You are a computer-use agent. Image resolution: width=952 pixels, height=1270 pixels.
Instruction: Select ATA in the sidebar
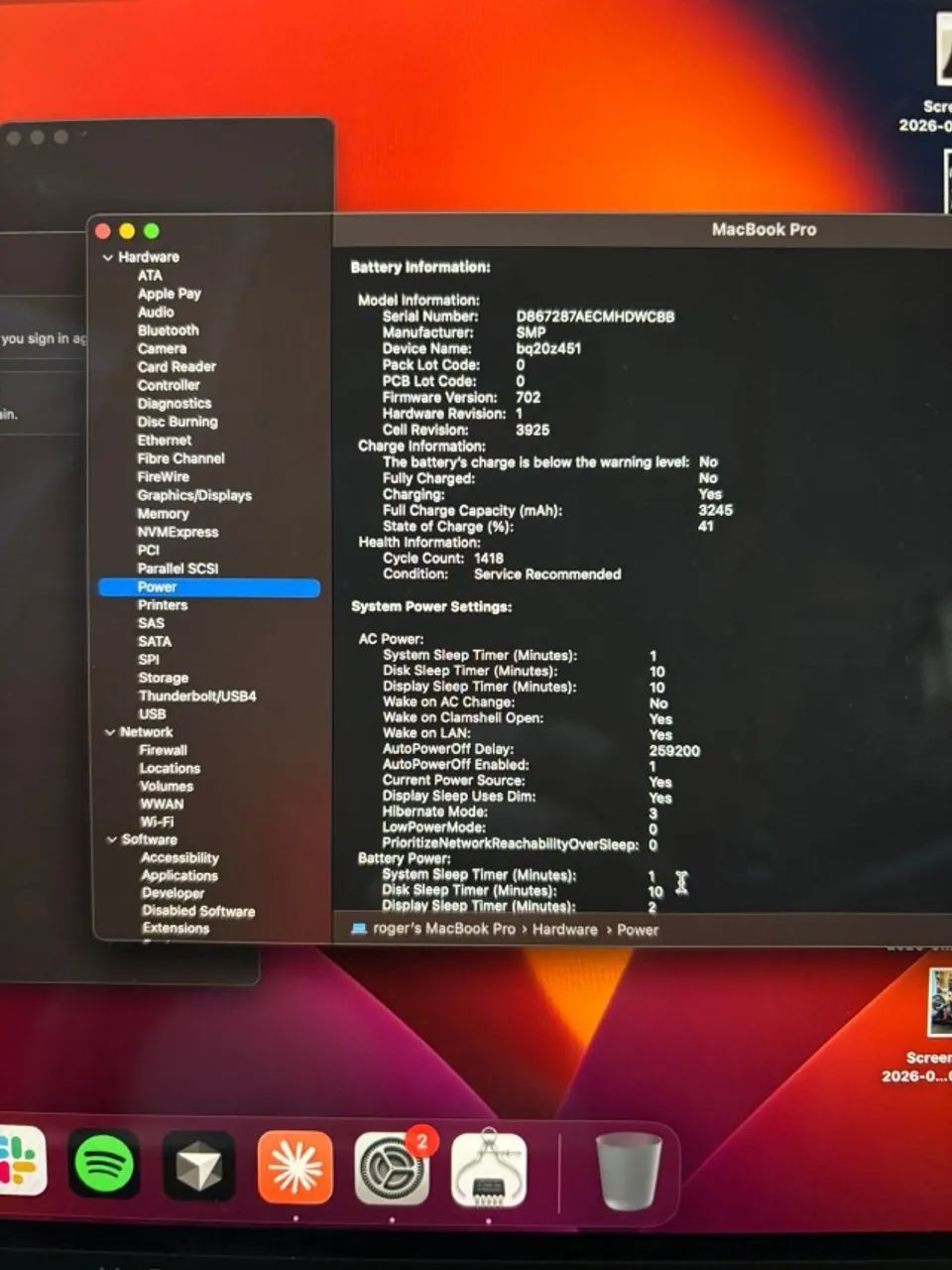(150, 275)
